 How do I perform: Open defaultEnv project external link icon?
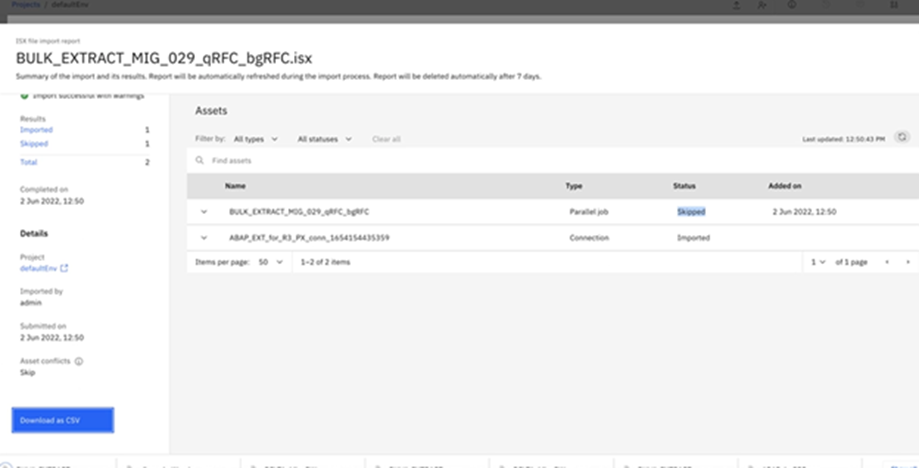(x=65, y=268)
